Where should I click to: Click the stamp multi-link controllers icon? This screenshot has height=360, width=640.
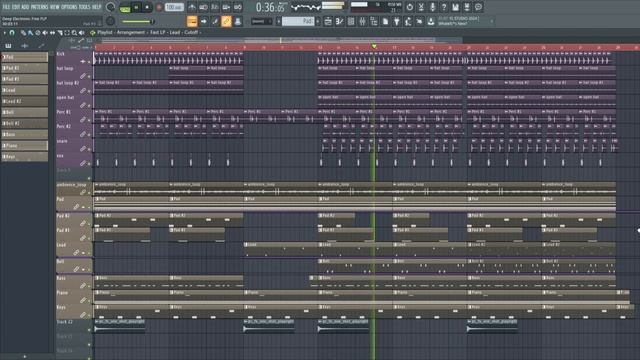tap(238, 21)
